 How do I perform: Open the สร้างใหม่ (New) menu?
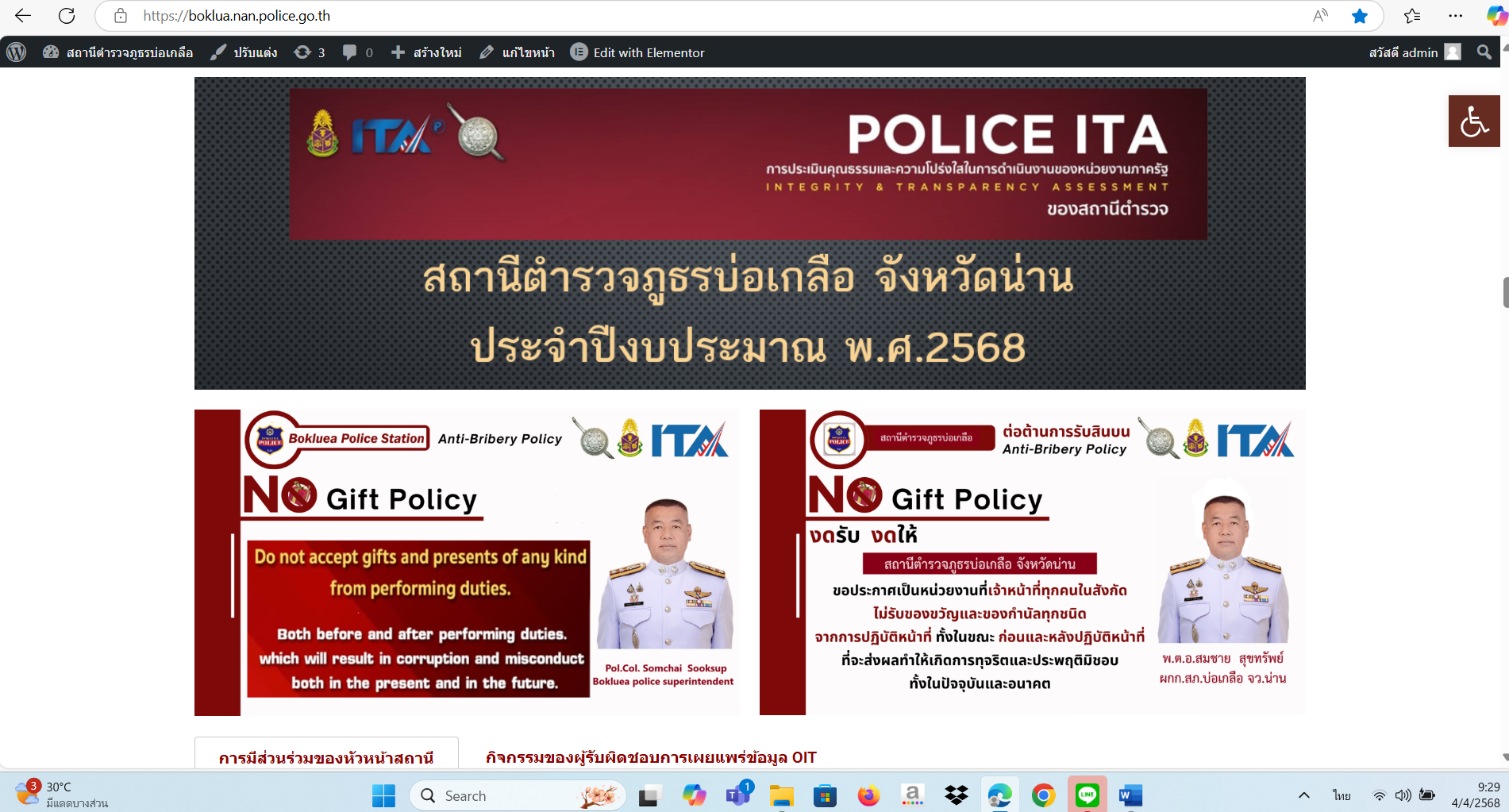[x=426, y=52]
